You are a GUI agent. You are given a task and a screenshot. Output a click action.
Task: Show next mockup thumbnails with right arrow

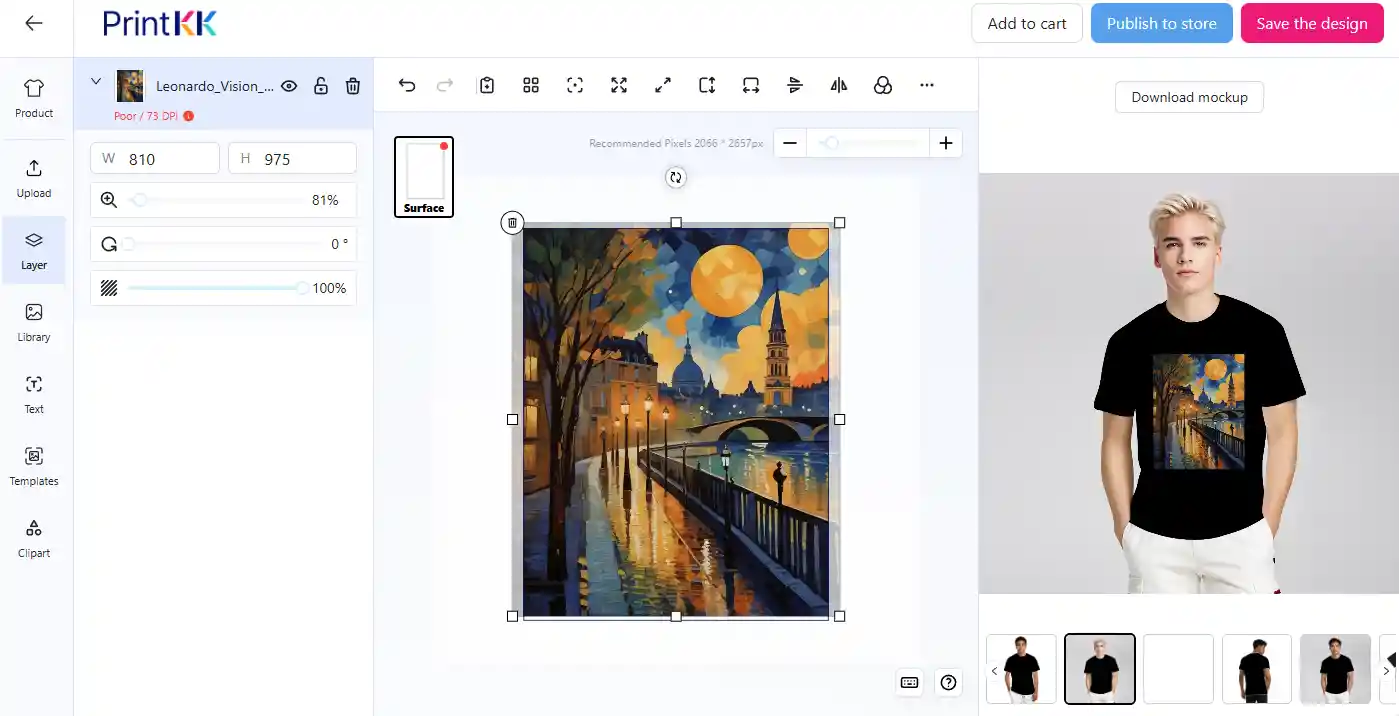click(x=1386, y=670)
